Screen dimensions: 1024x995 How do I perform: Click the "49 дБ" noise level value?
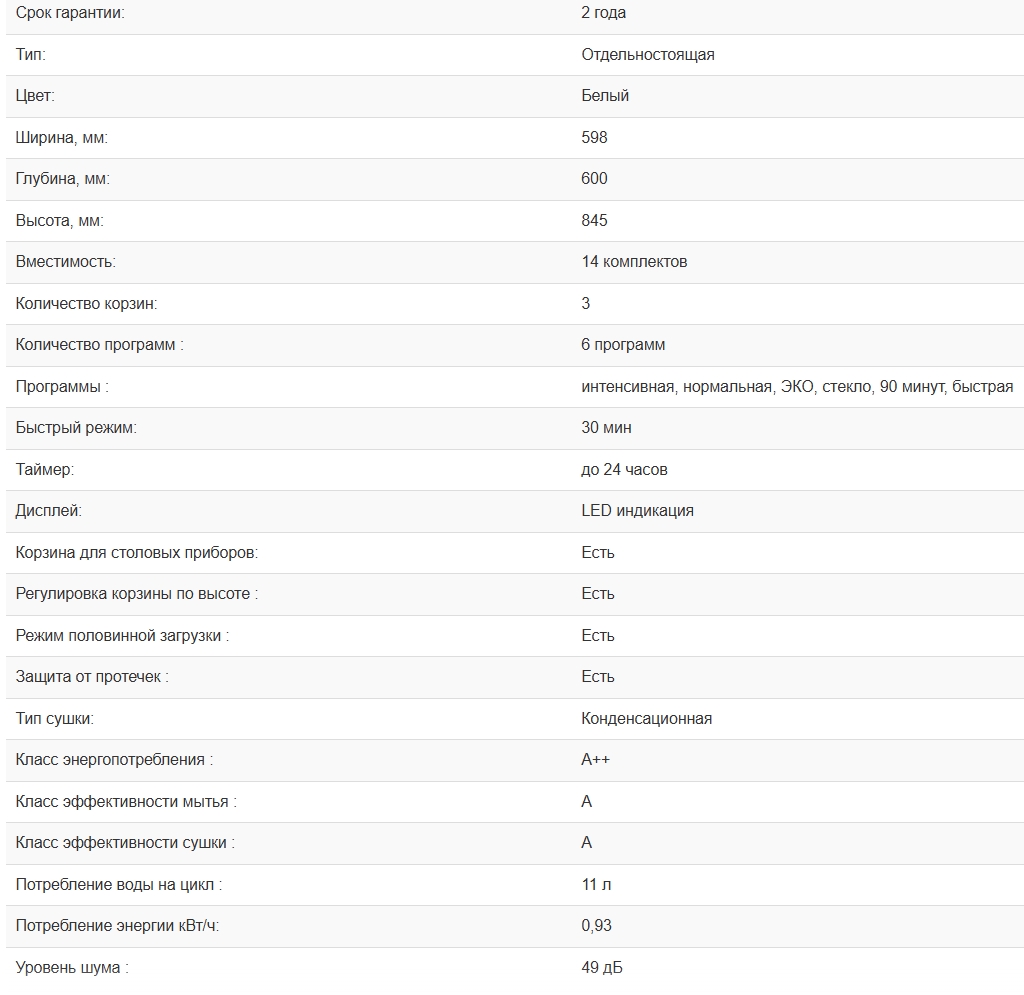click(602, 968)
